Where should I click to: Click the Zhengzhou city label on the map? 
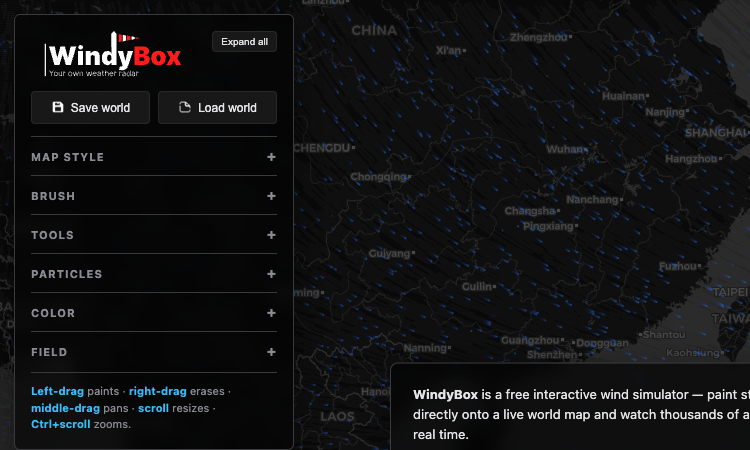[x=539, y=37]
